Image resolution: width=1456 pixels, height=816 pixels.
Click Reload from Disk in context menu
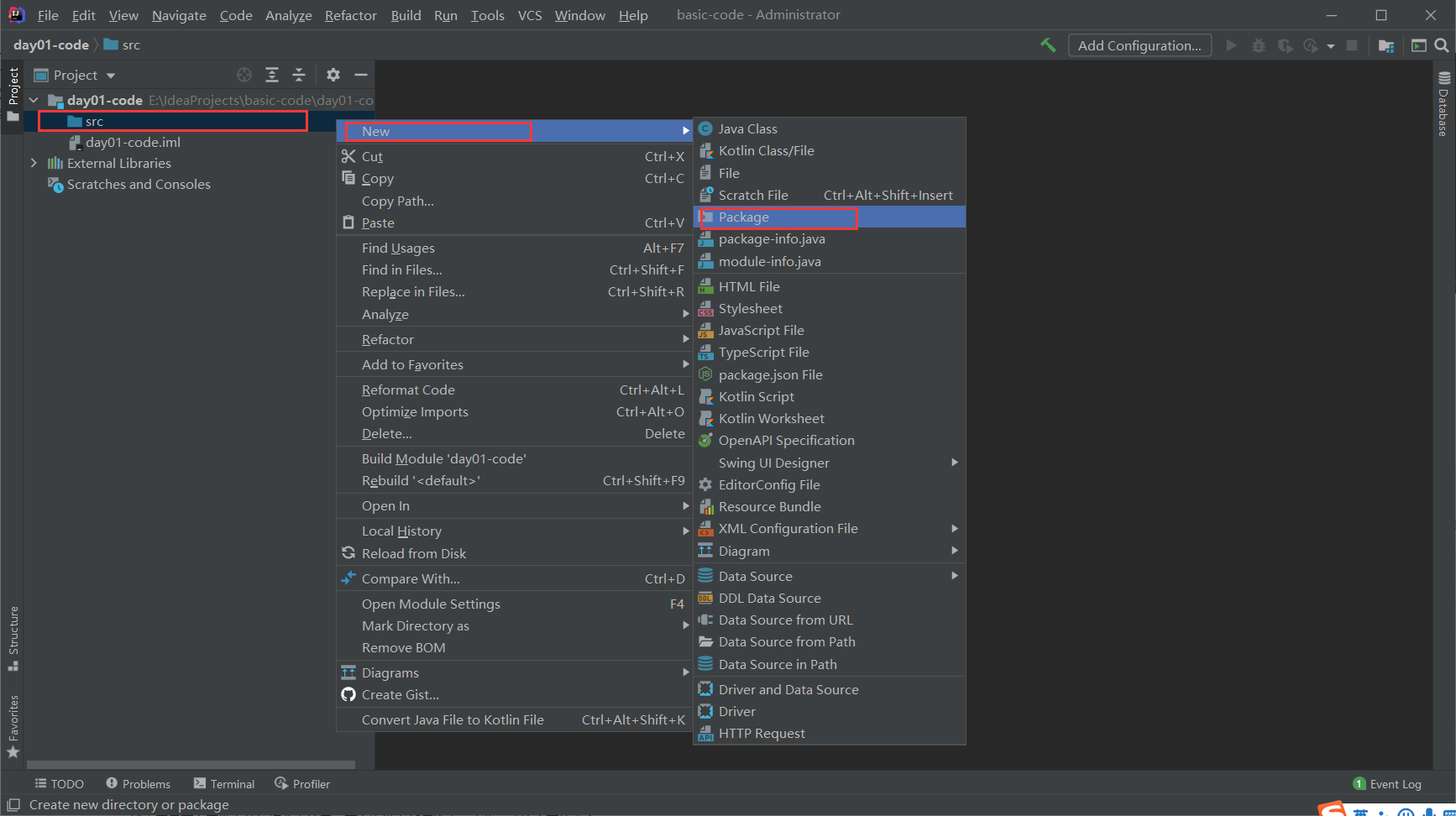pyautogui.click(x=514, y=553)
